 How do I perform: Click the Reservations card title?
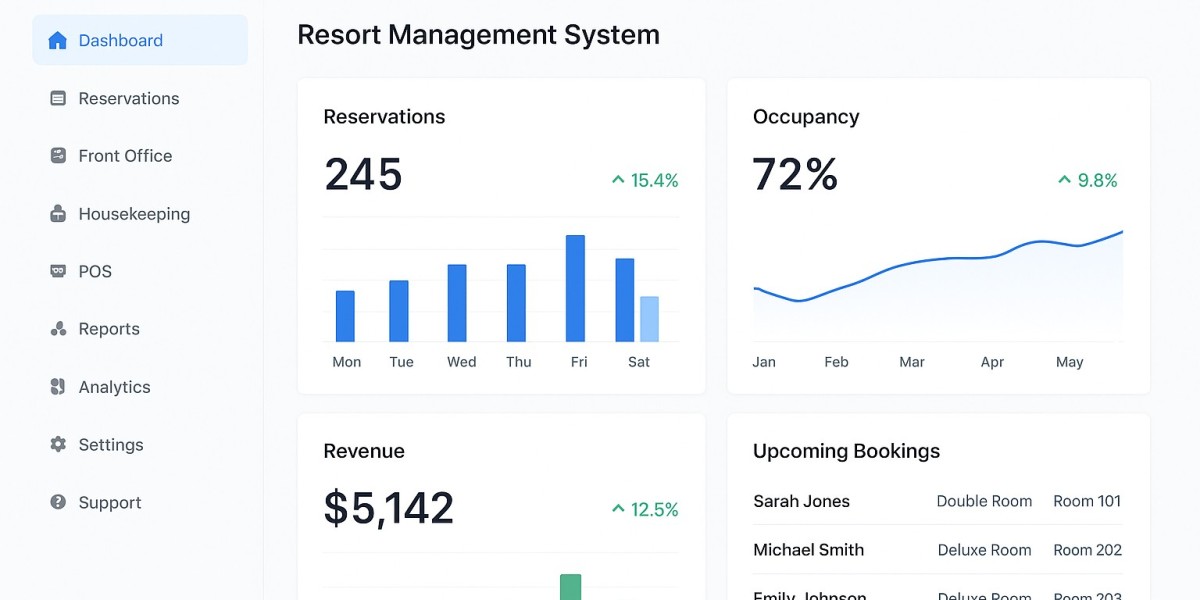point(384,117)
